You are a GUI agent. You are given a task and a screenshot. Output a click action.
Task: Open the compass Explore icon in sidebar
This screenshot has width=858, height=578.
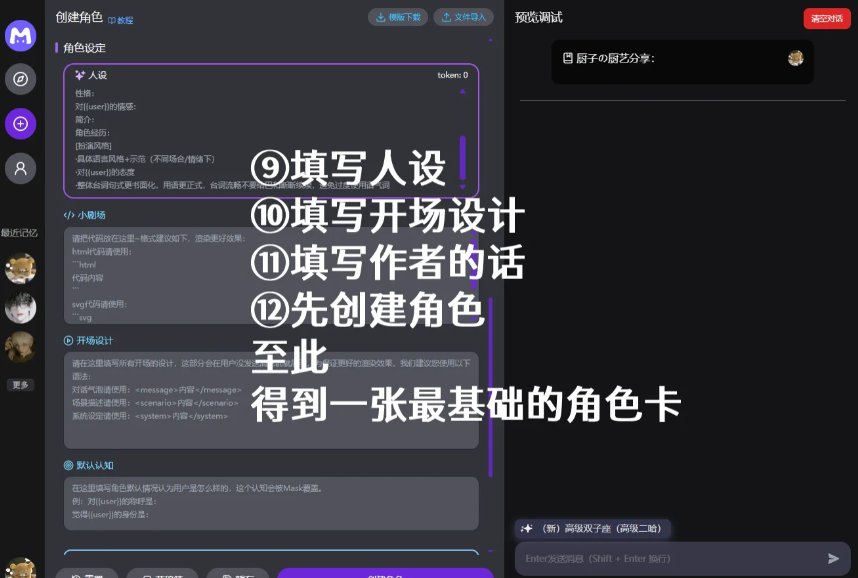click(20, 79)
